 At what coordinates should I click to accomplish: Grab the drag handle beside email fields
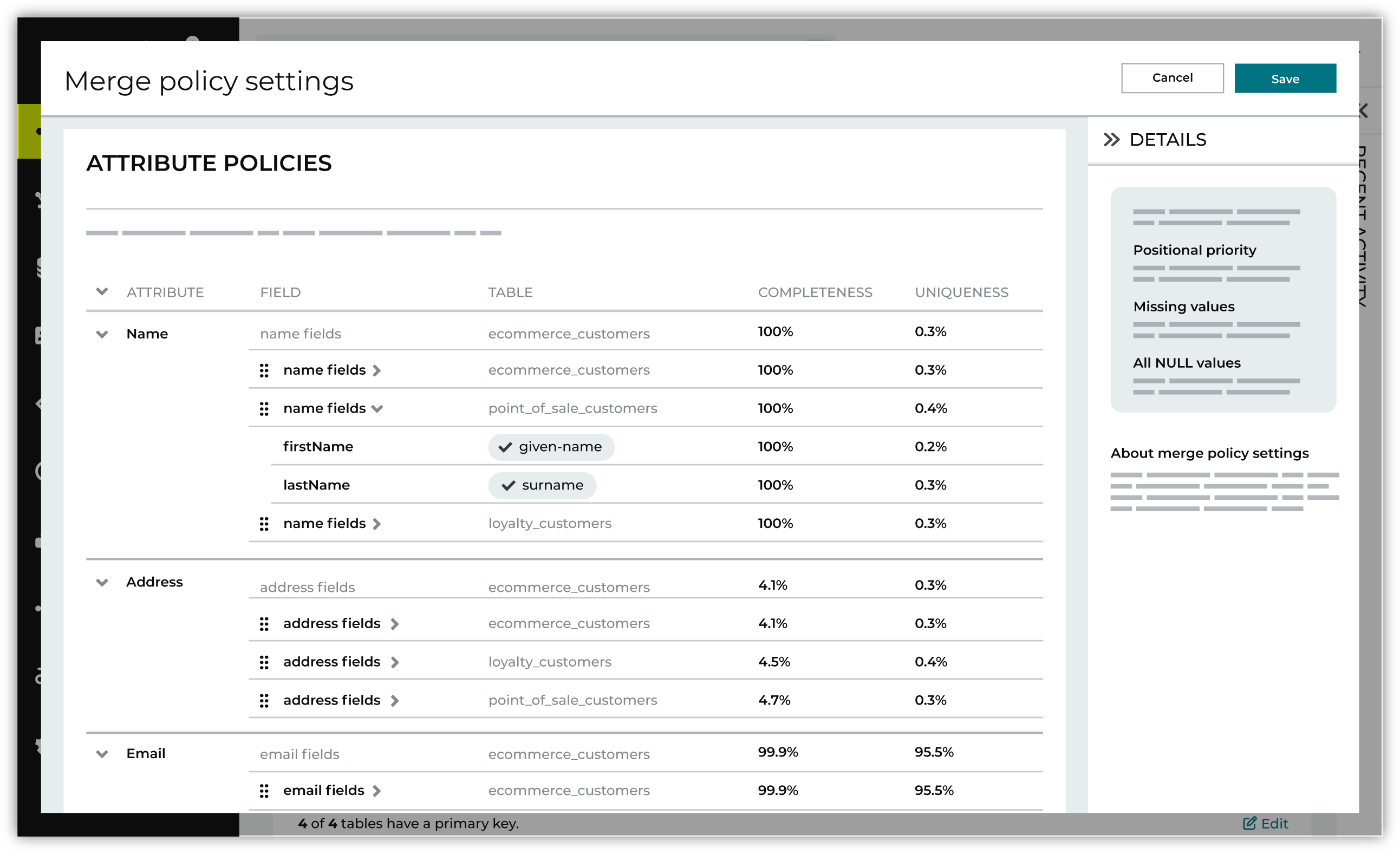(264, 790)
